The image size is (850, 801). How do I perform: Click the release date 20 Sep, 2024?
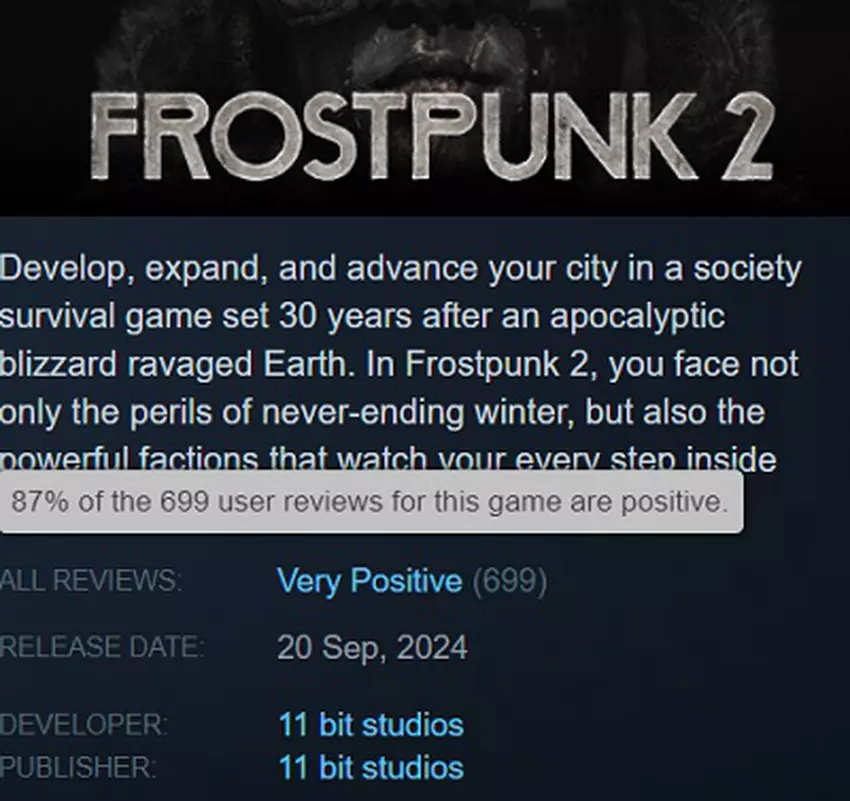(x=372, y=647)
